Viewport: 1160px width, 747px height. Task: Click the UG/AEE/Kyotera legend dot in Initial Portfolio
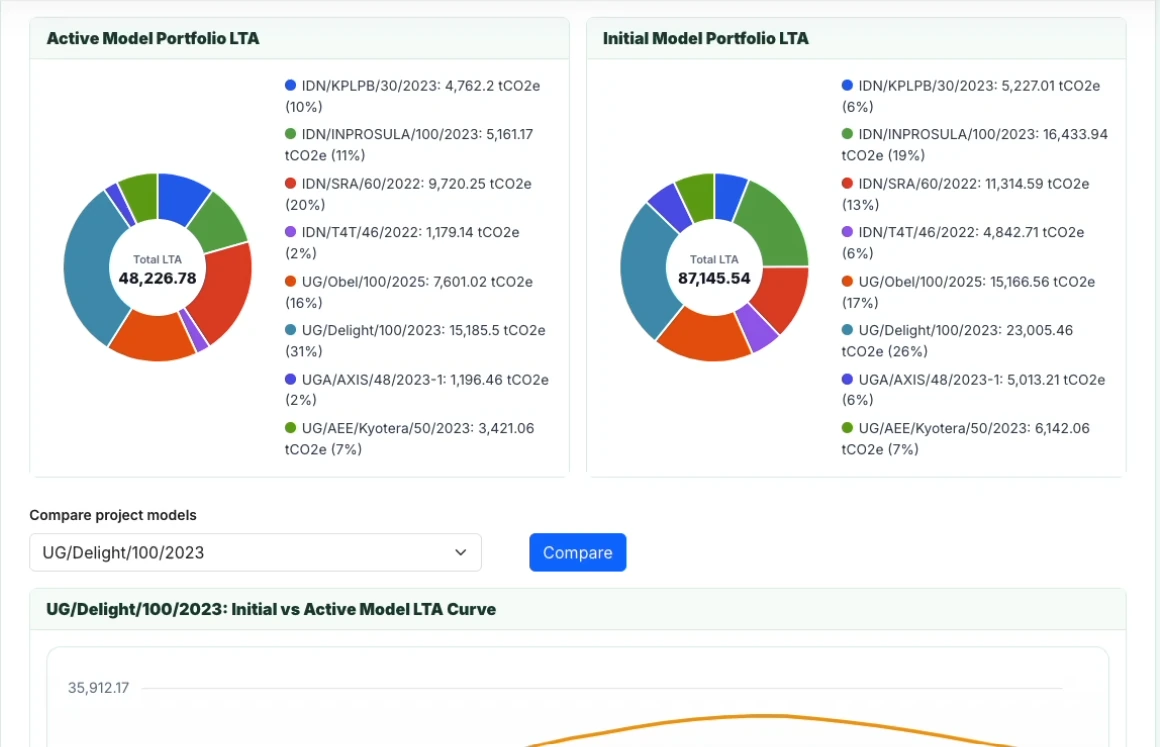pos(847,427)
